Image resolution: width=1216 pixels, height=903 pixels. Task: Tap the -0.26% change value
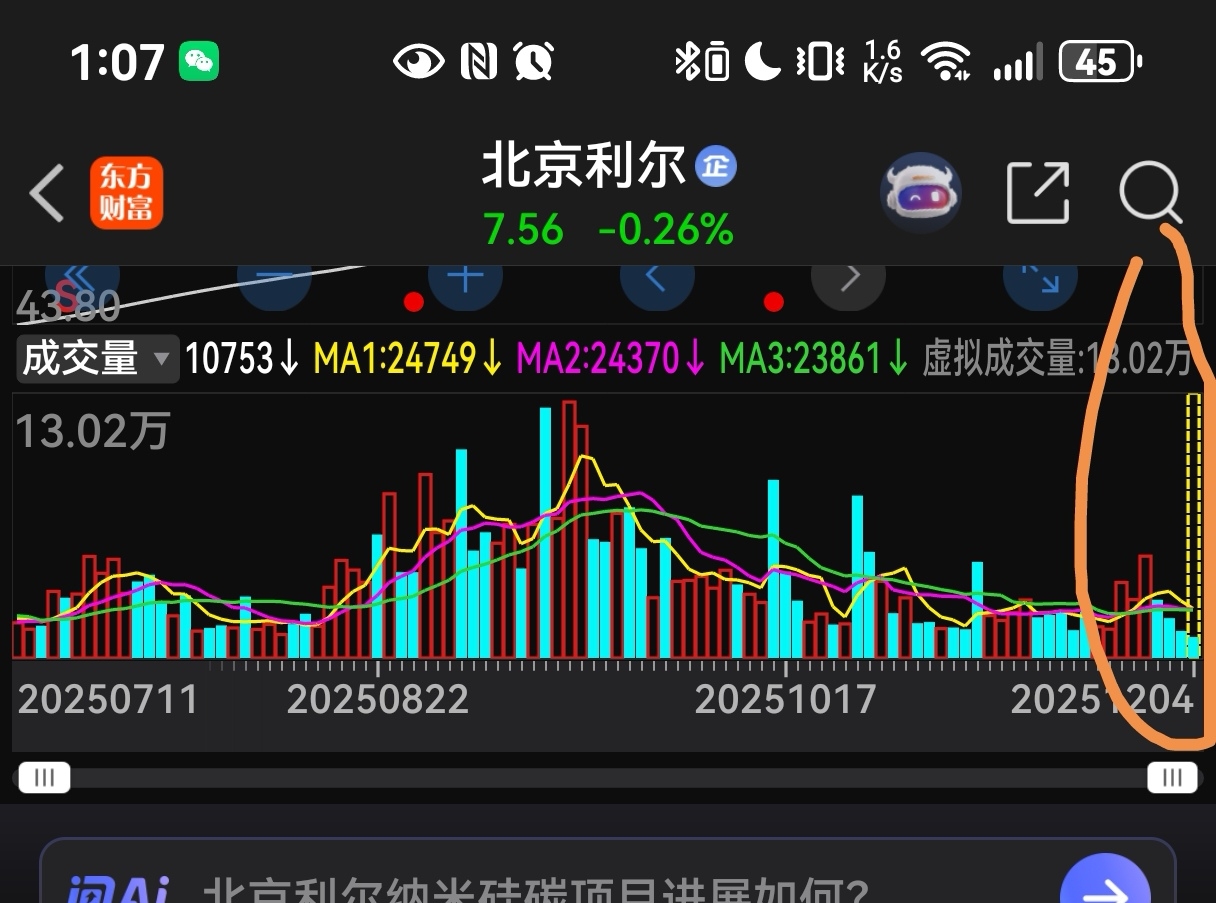tap(665, 230)
